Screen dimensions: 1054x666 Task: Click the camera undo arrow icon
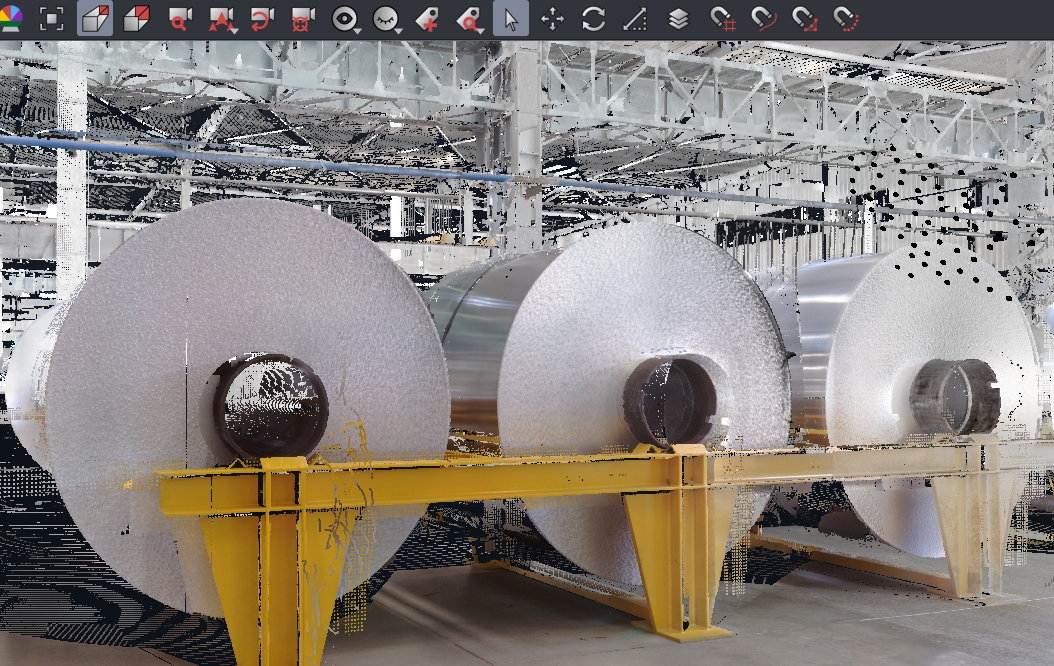(261, 19)
